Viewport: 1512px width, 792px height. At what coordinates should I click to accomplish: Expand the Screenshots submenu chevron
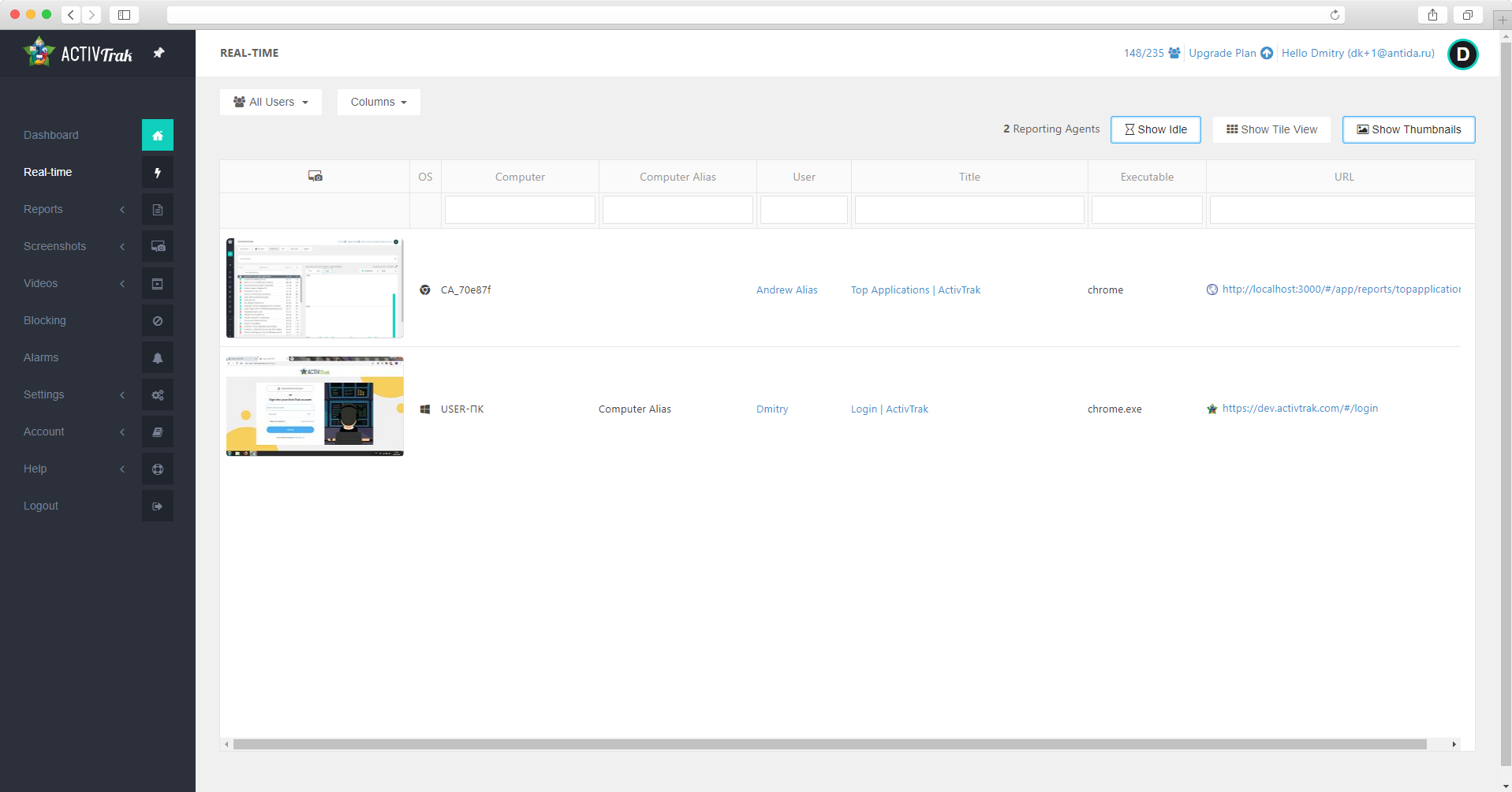(x=122, y=246)
